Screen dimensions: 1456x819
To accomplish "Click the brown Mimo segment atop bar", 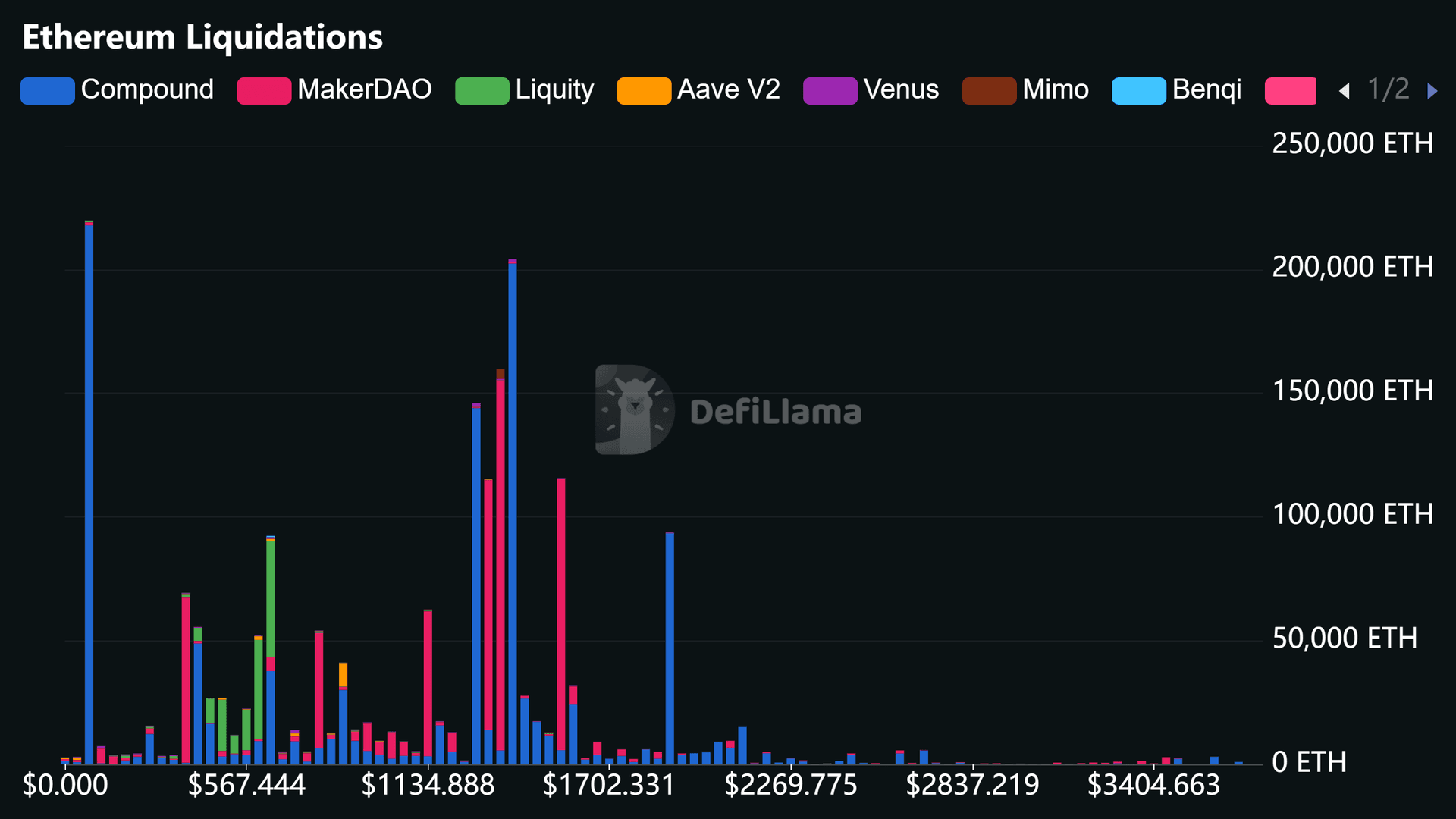I will point(500,374).
